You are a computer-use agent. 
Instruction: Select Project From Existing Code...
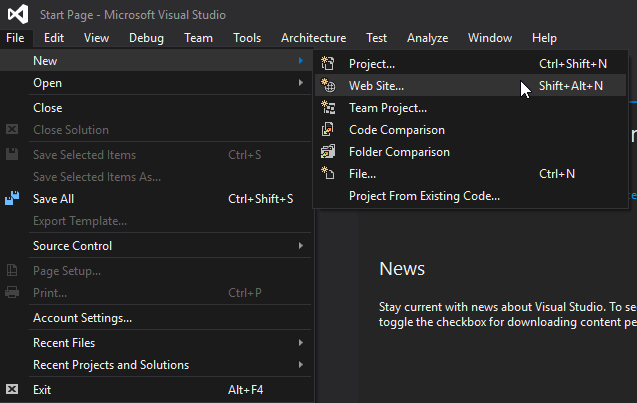470,195
